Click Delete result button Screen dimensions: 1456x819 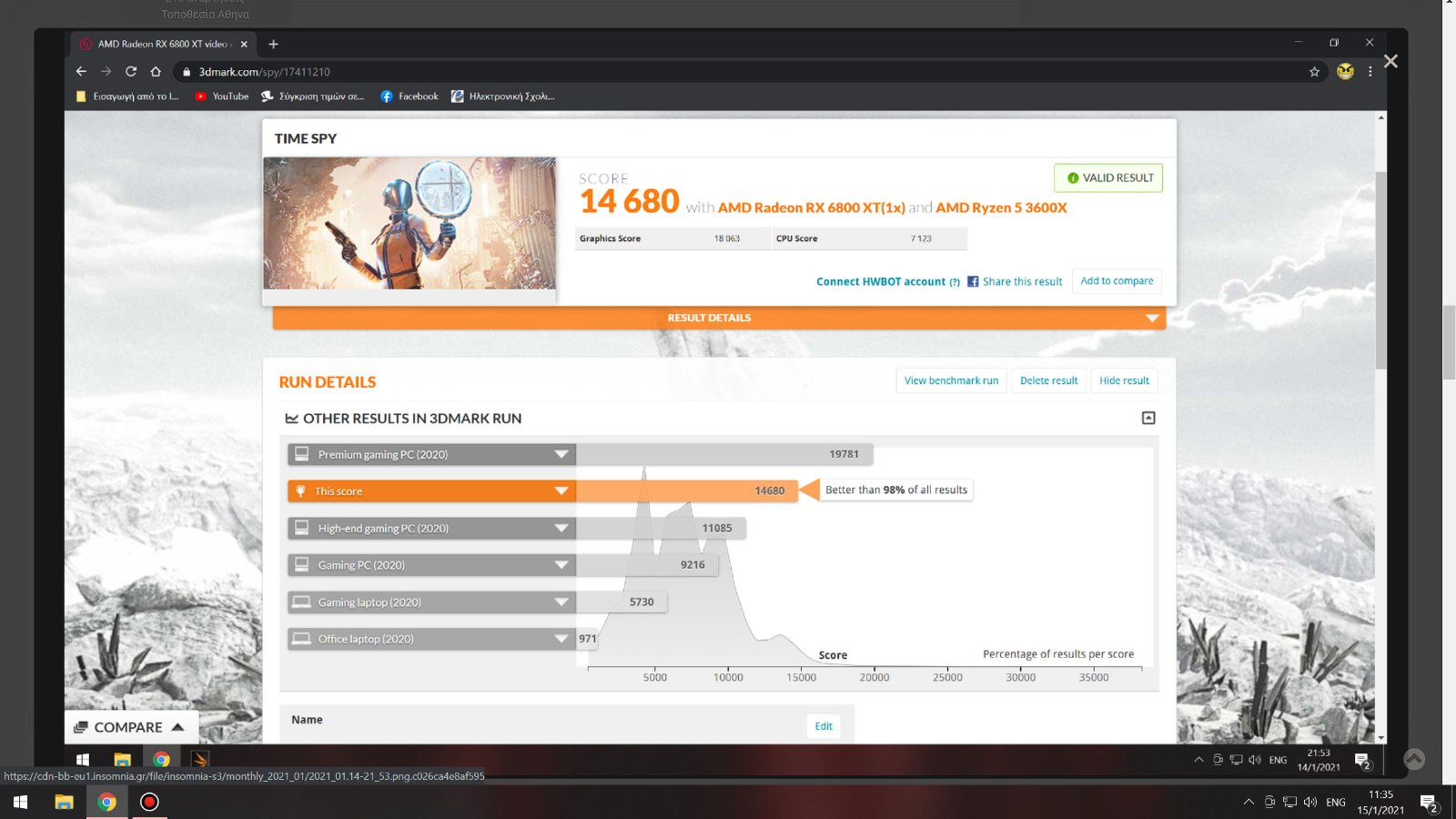pyautogui.click(x=1048, y=380)
